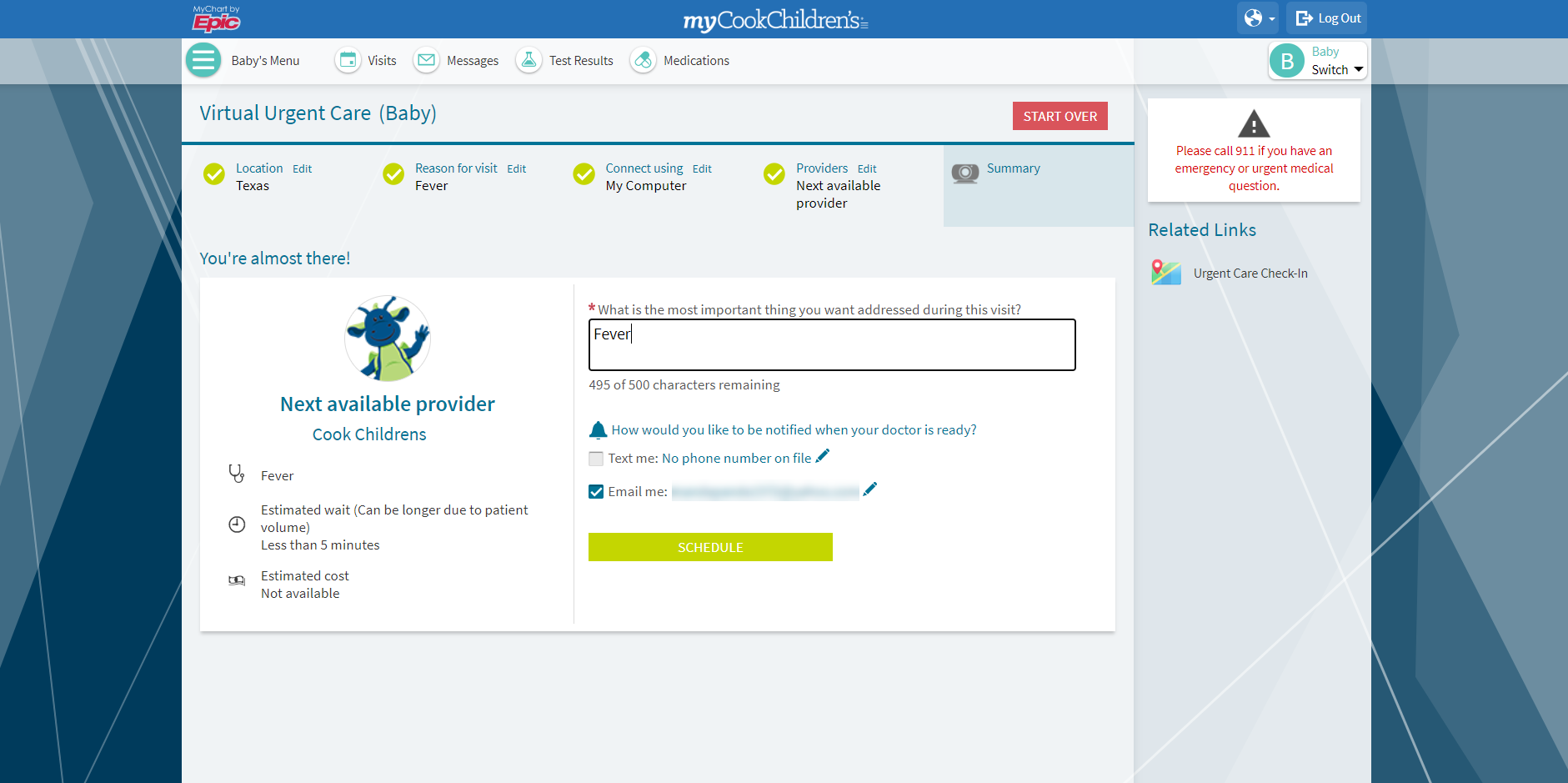The image size is (1568, 783).
Task: Expand the globe language dropdown
Action: point(1258,18)
